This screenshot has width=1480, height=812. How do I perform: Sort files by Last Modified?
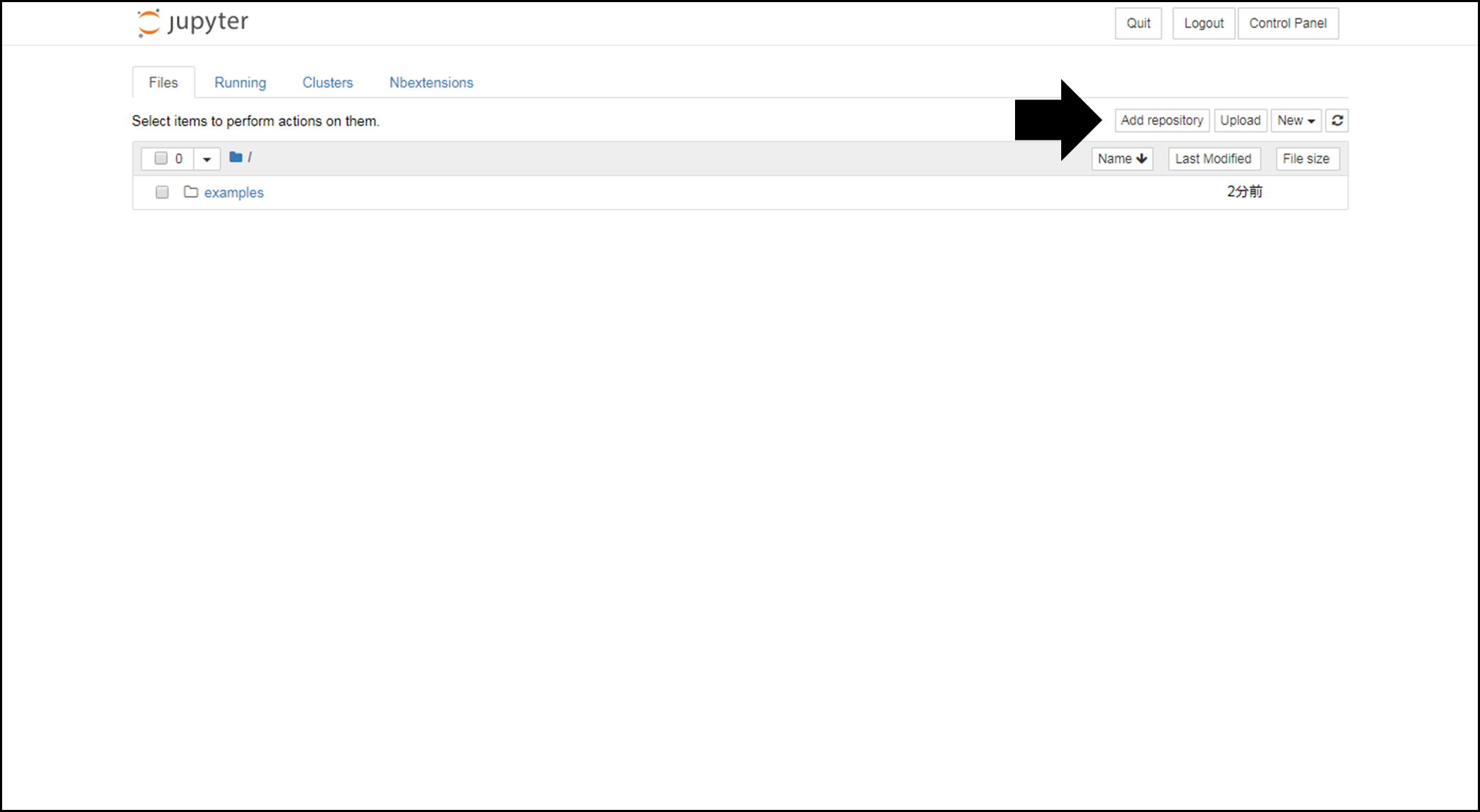(x=1214, y=159)
